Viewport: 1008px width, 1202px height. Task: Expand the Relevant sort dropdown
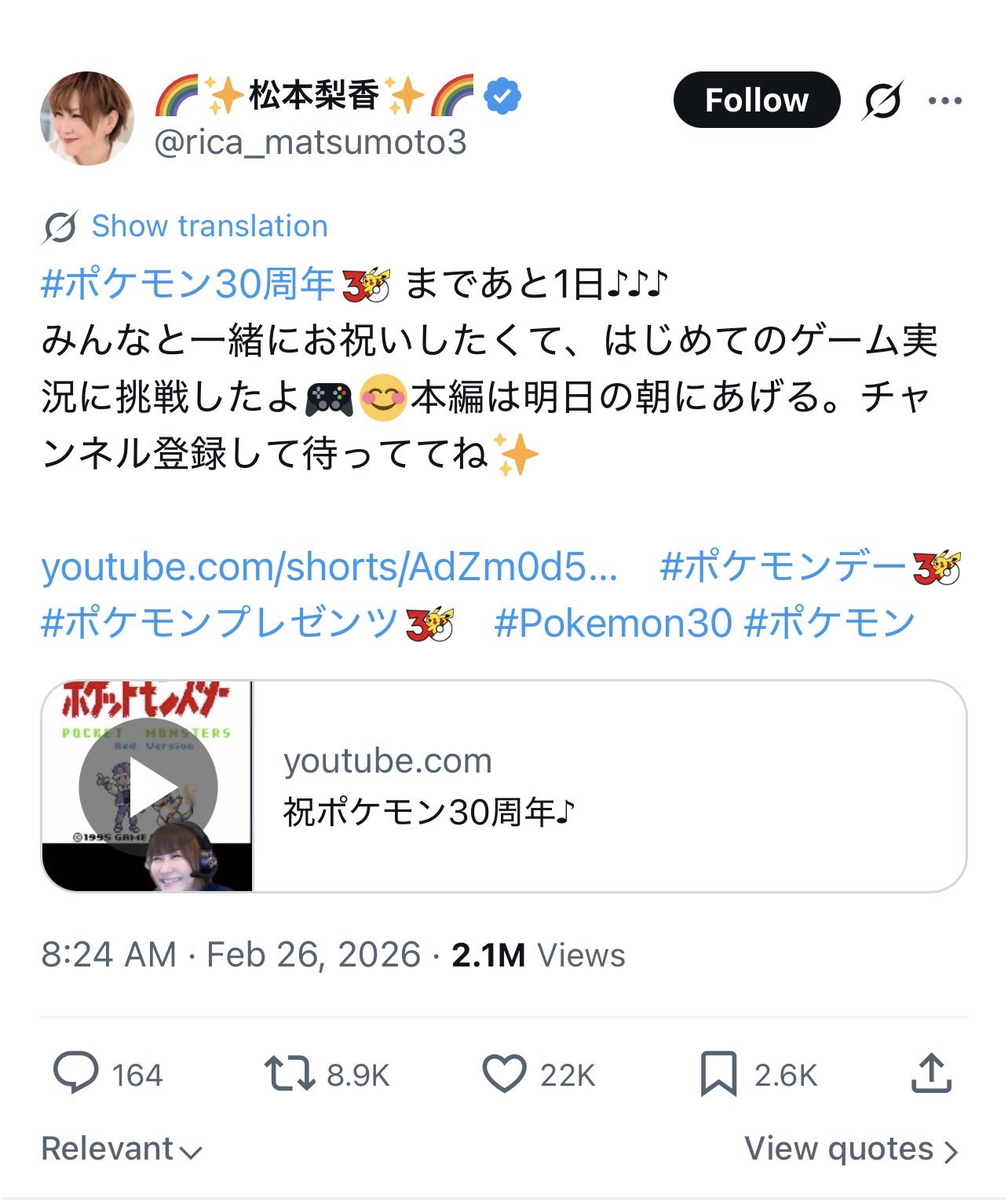click(x=122, y=1149)
